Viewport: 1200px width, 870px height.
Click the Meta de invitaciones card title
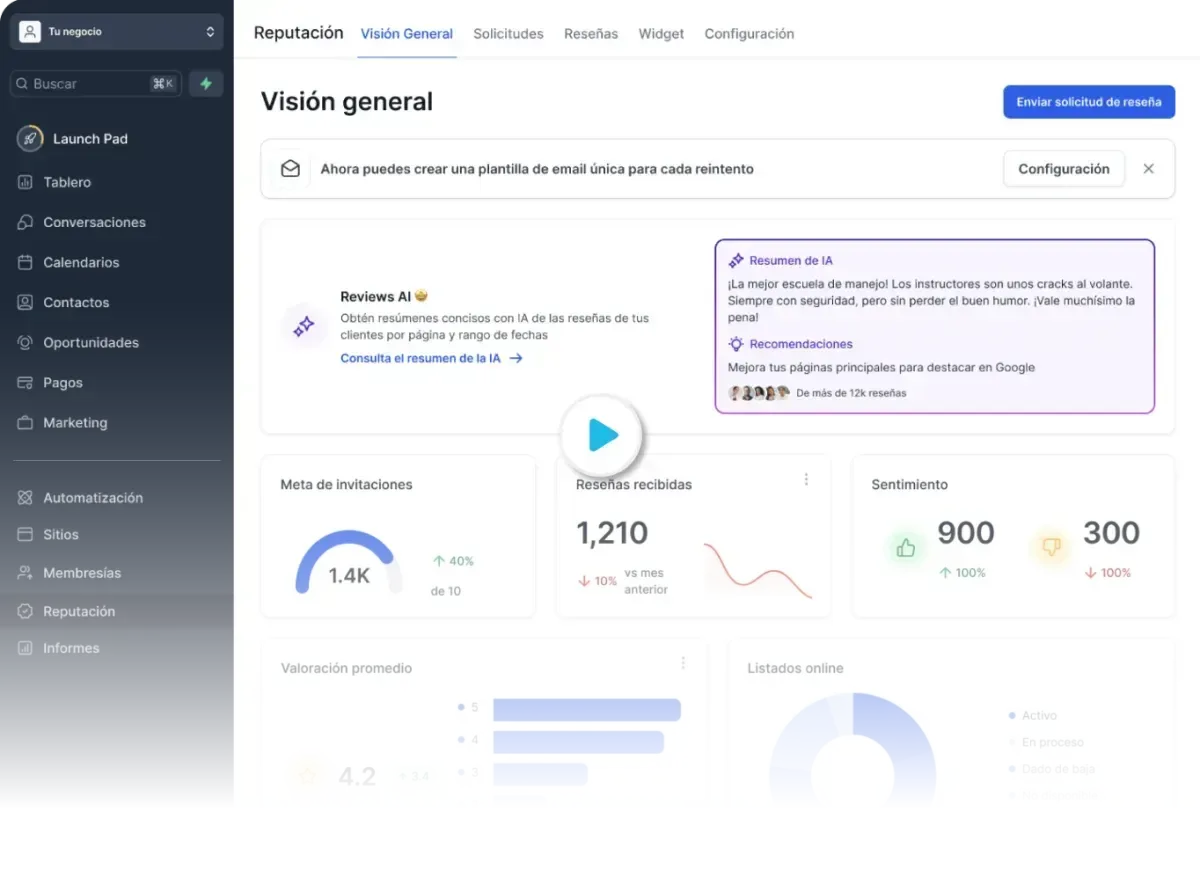[x=346, y=485]
